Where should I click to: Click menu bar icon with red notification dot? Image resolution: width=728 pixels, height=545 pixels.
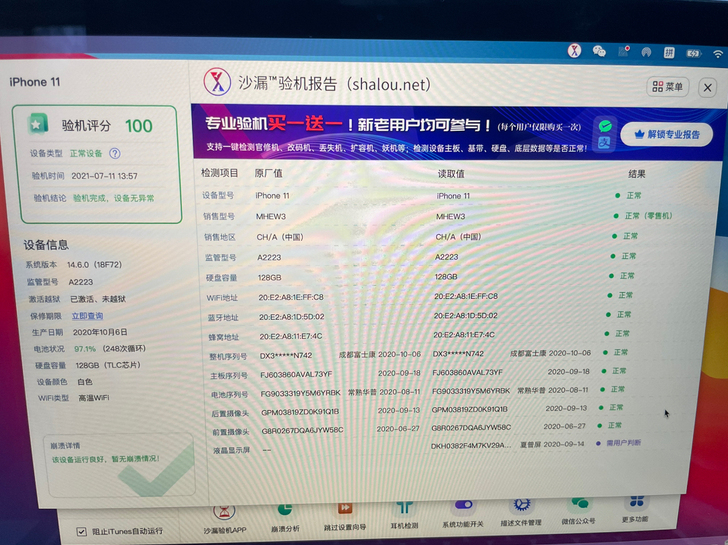point(624,51)
